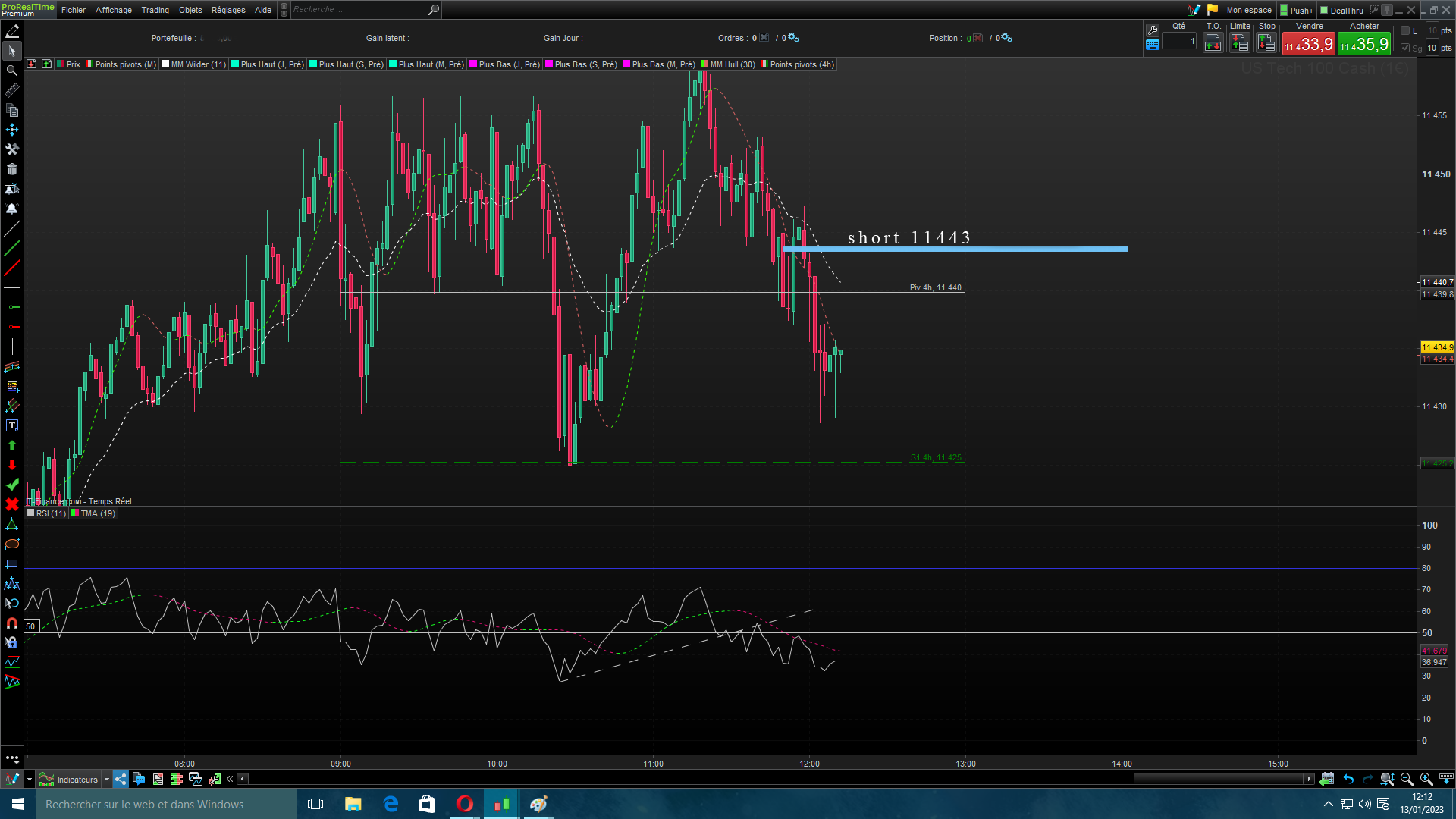This screenshot has height=819, width=1456.
Task: Click the blue keyboard icon in order panel
Action: [1153, 45]
